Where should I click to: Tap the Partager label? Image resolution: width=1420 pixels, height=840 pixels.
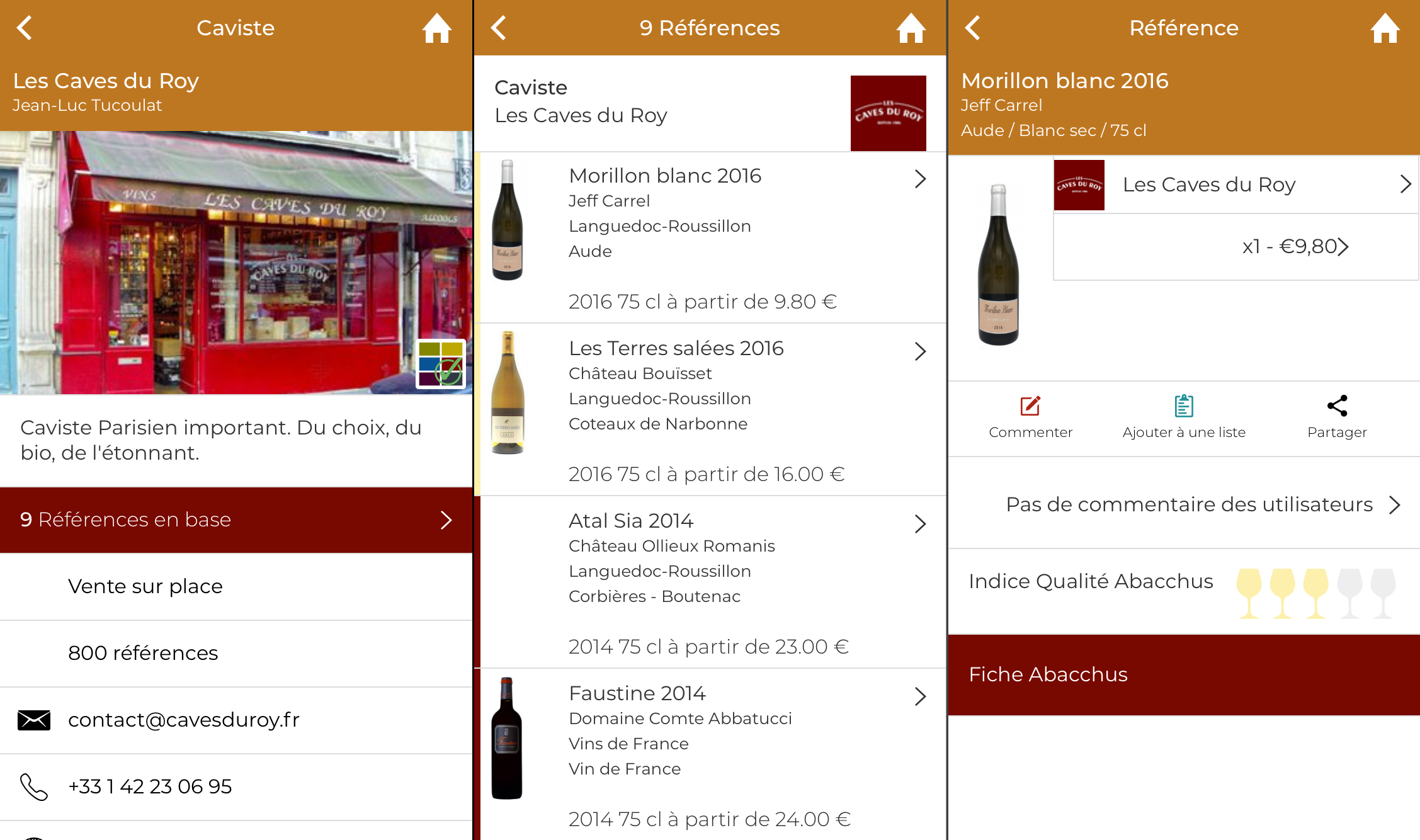click(x=1337, y=433)
